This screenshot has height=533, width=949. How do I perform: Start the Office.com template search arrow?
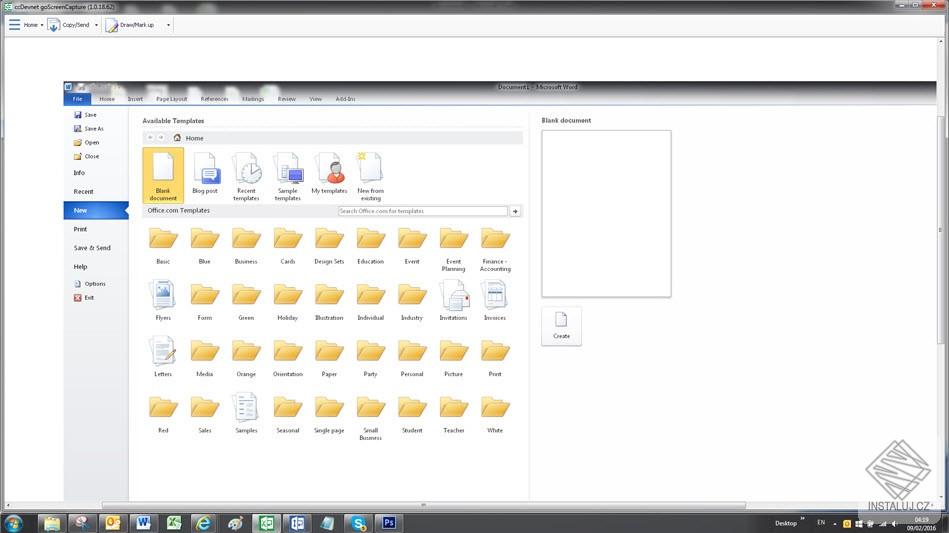tap(515, 211)
